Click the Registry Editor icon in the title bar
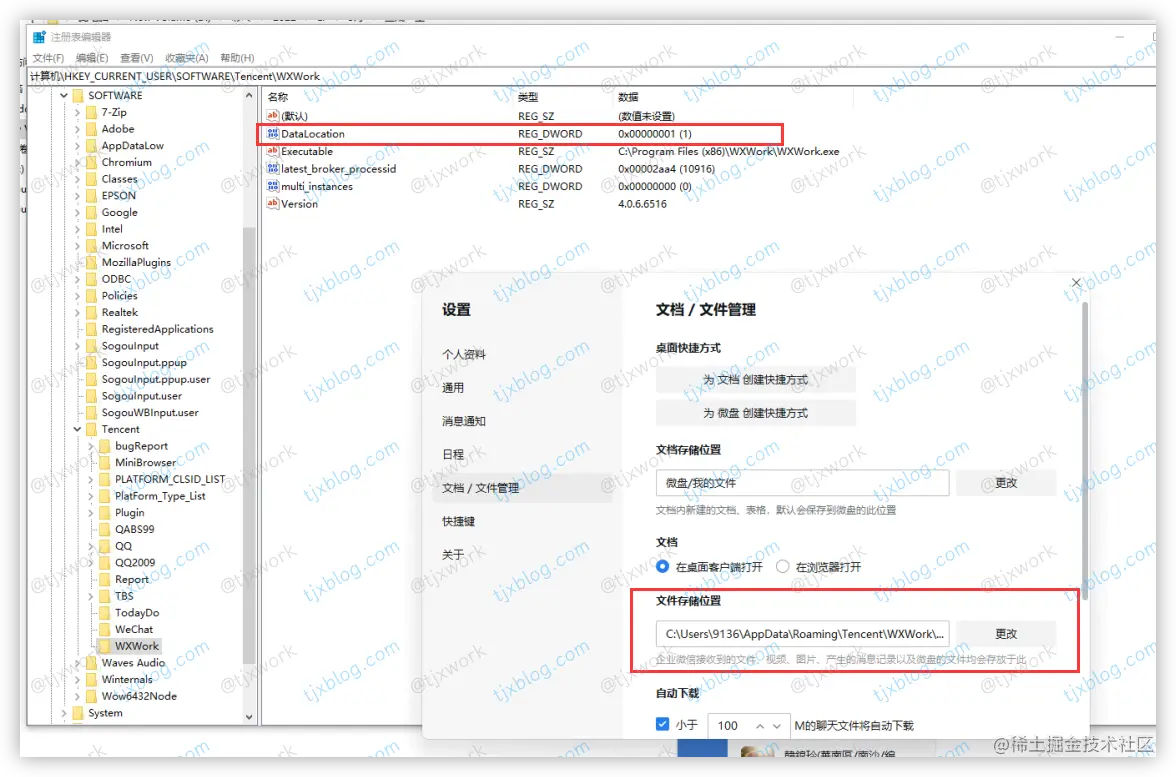Screen dimensions: 1176x777 [x=37, y=36]
